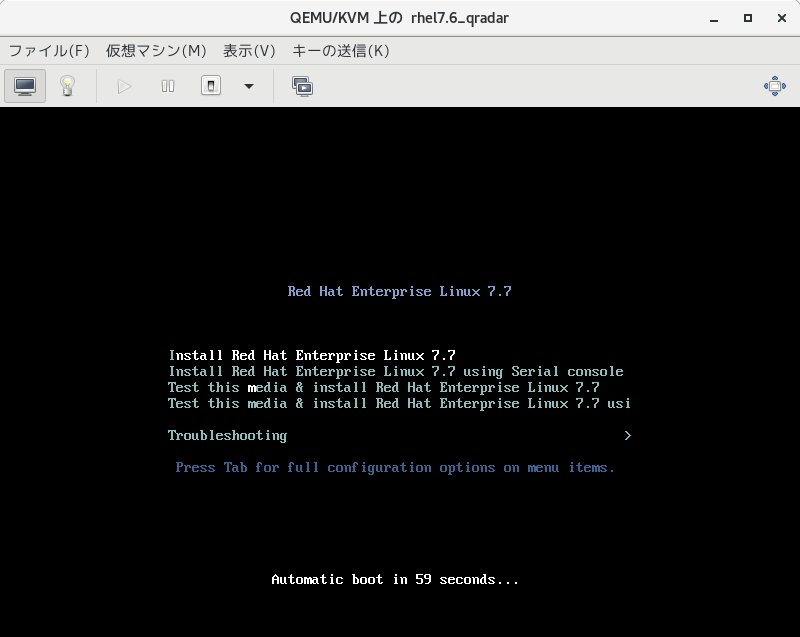This screenshot has height=637, width=800.
Task: Show the graphical console view
Action: (x=25, y=86)
